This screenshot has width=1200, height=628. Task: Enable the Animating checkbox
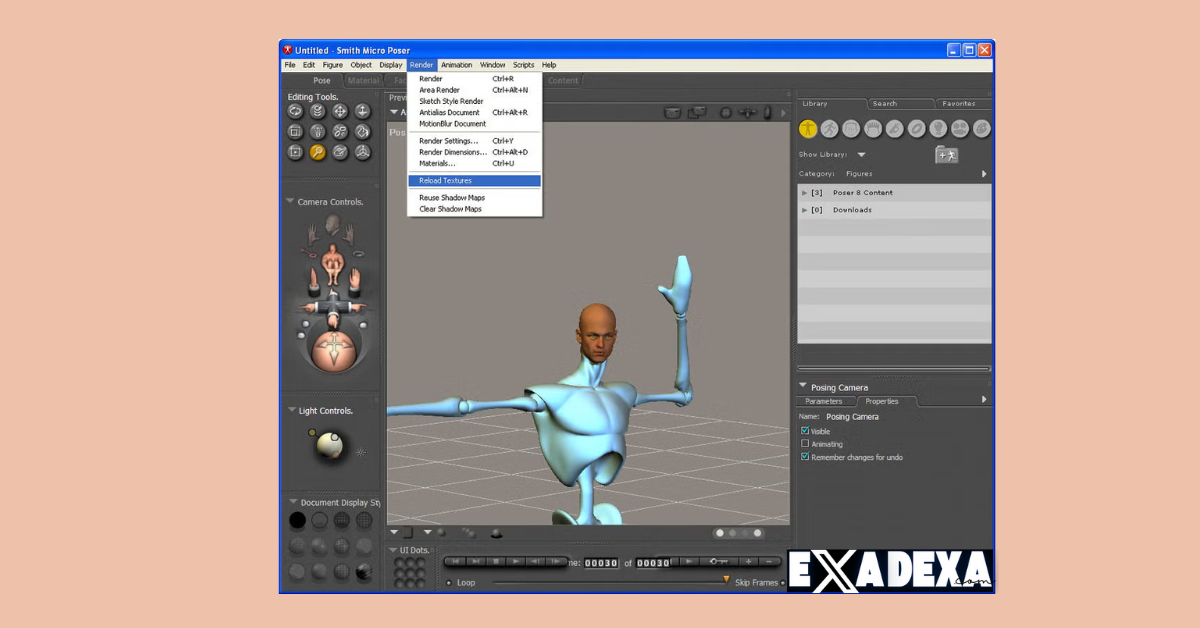coord(806,444)
